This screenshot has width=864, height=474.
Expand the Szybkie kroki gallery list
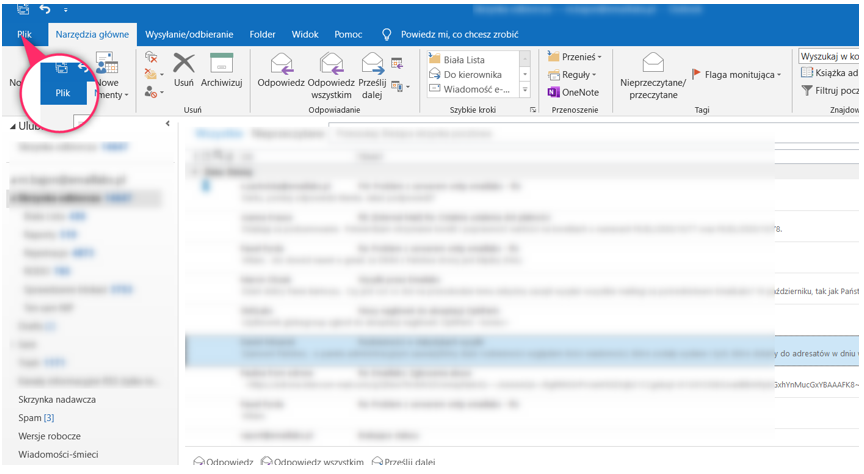pyautogui.click(x=525, y=90)
